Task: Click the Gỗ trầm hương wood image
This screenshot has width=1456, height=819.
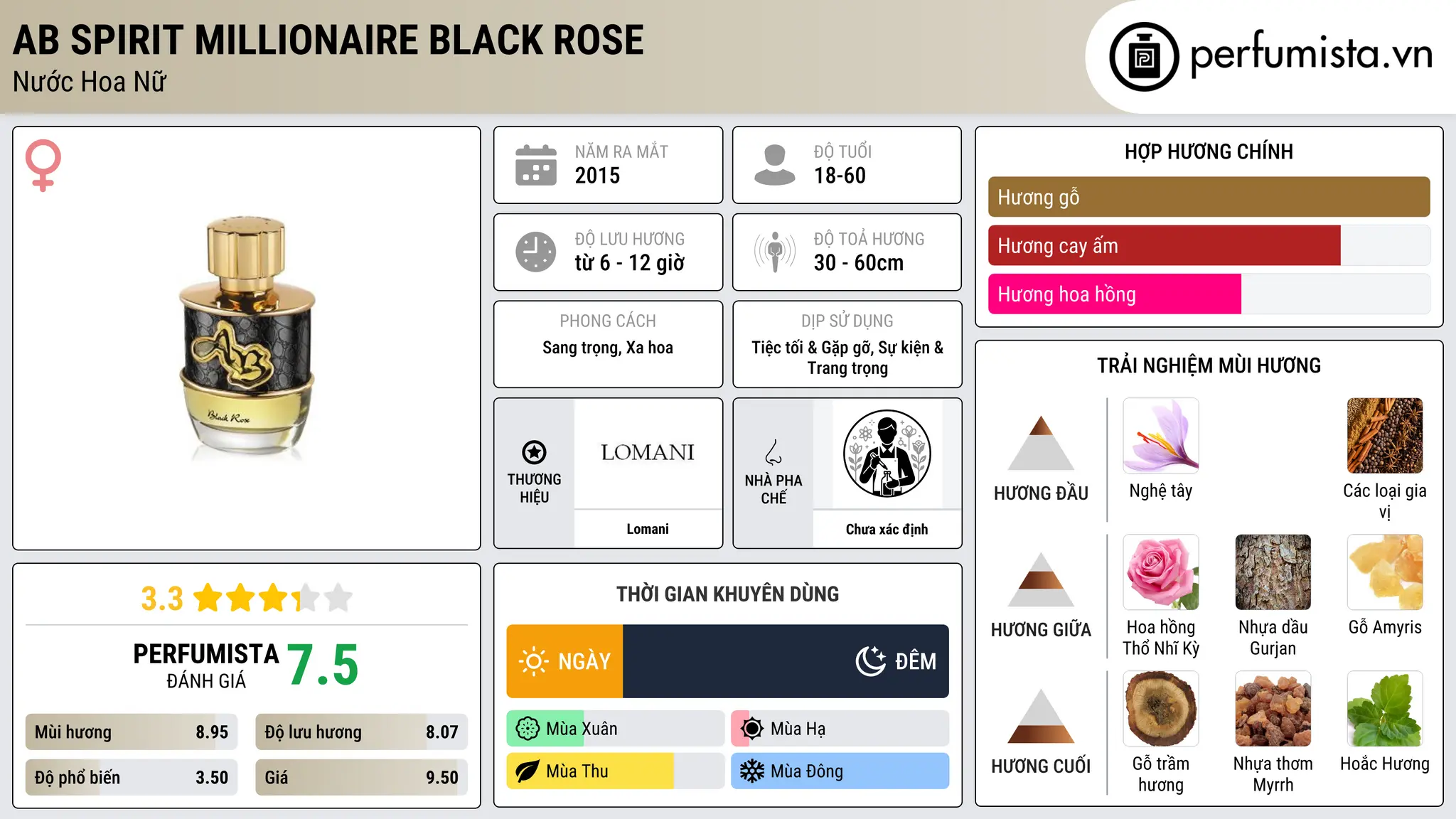Action: (x=1161, y=709)
